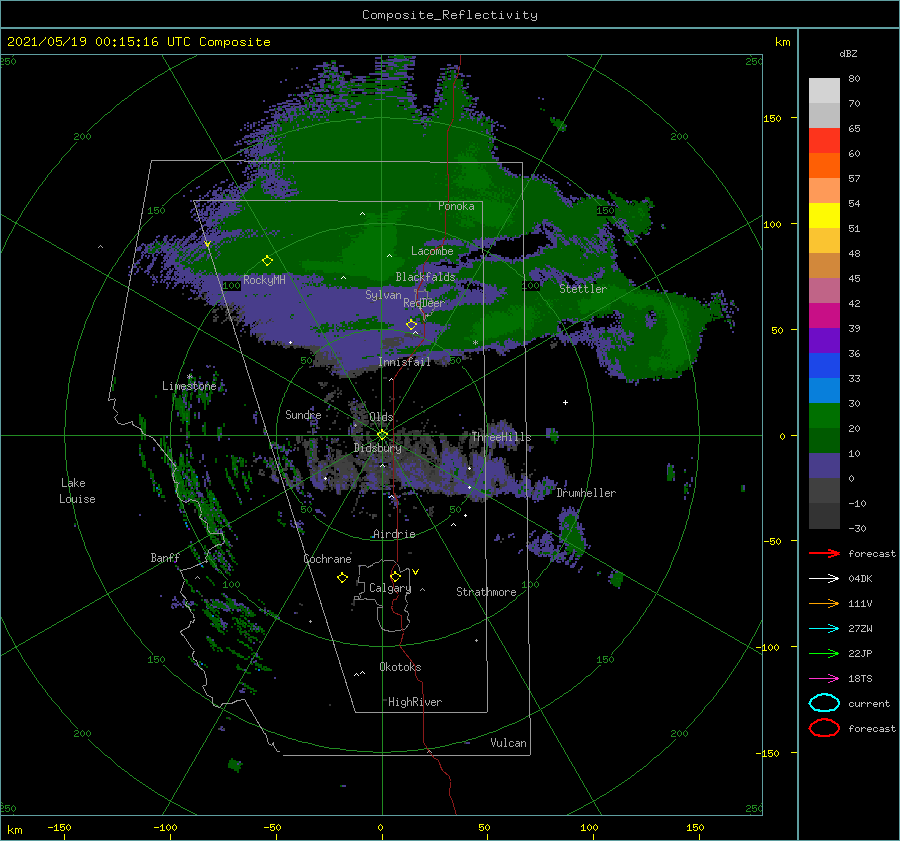Select the deep blue dBZ swatch
900x841 pixels.
(824, 365)
